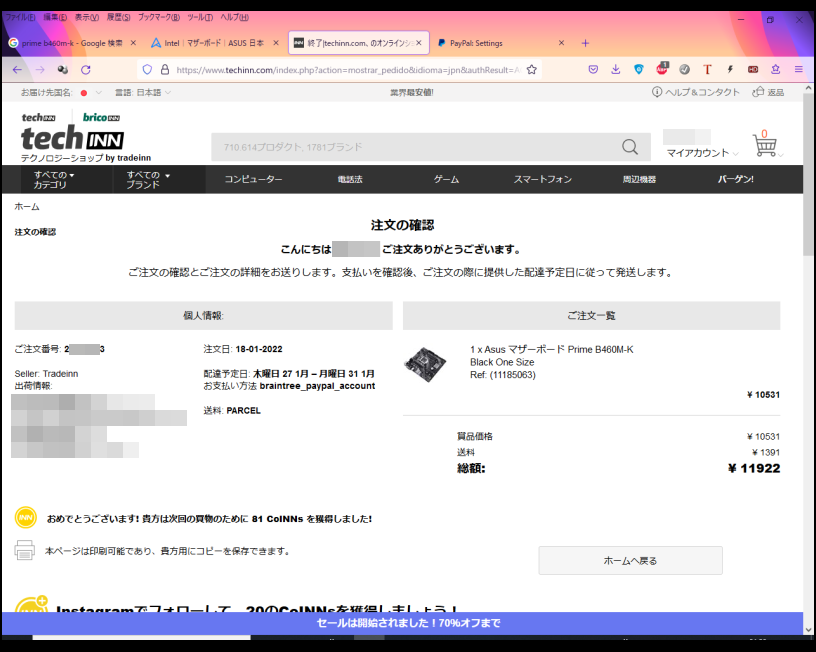816x652 pixels.
Task: Open the red adblock extension icon
Action: click(661, 69)
